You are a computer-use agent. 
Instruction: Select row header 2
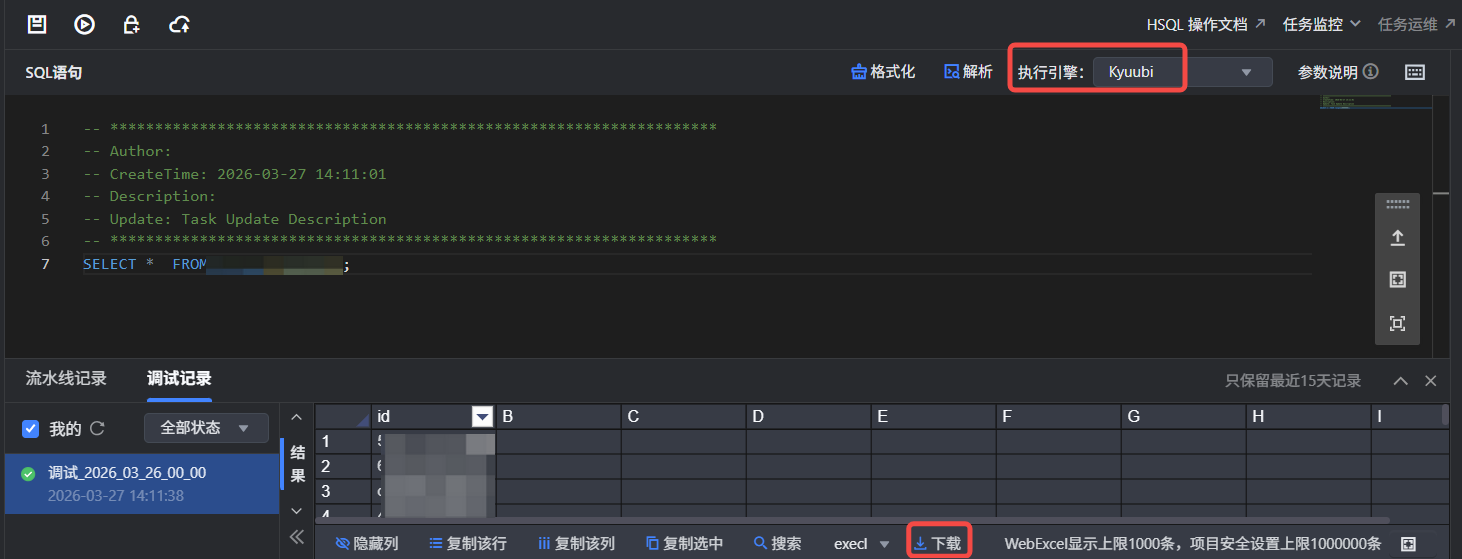[x=343, y=466]
